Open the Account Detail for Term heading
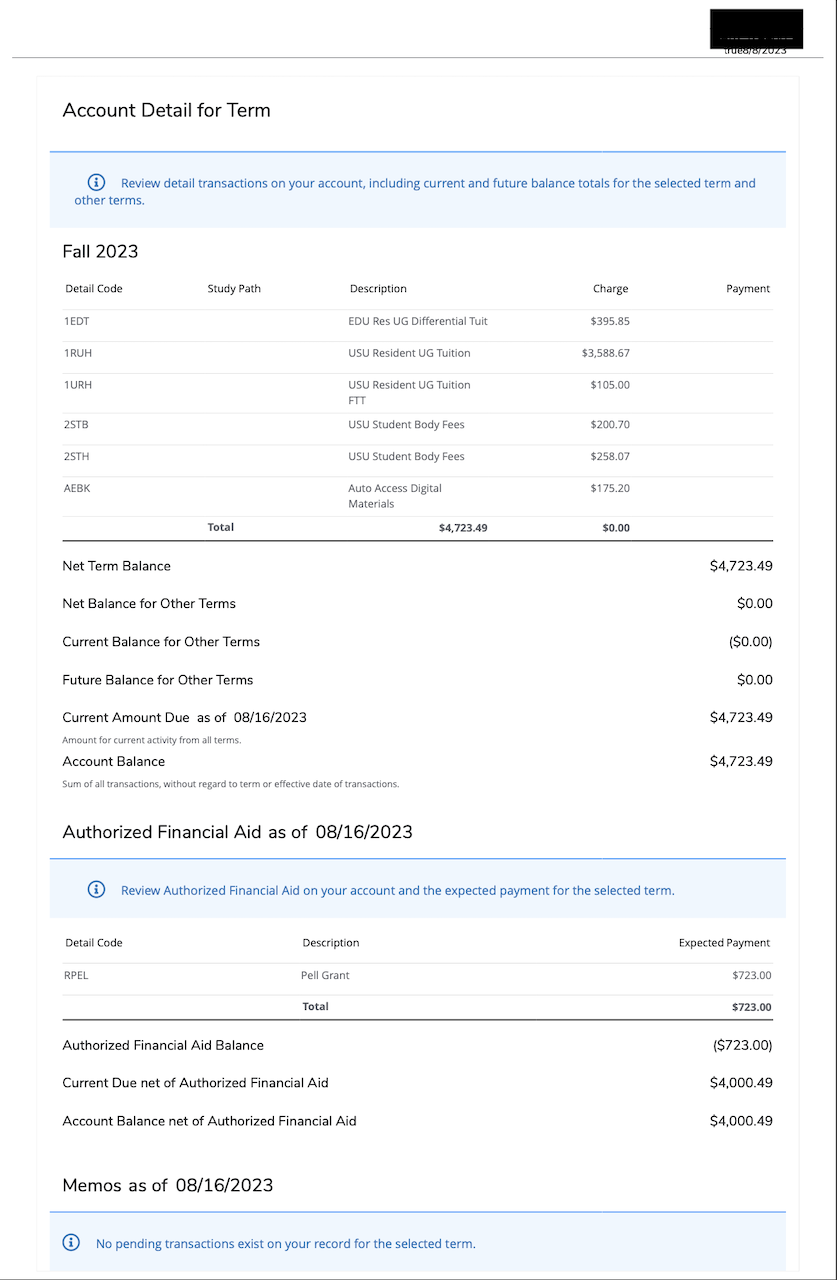Image resolution: width=837 pixels, height=1280 pixels. 166,110
